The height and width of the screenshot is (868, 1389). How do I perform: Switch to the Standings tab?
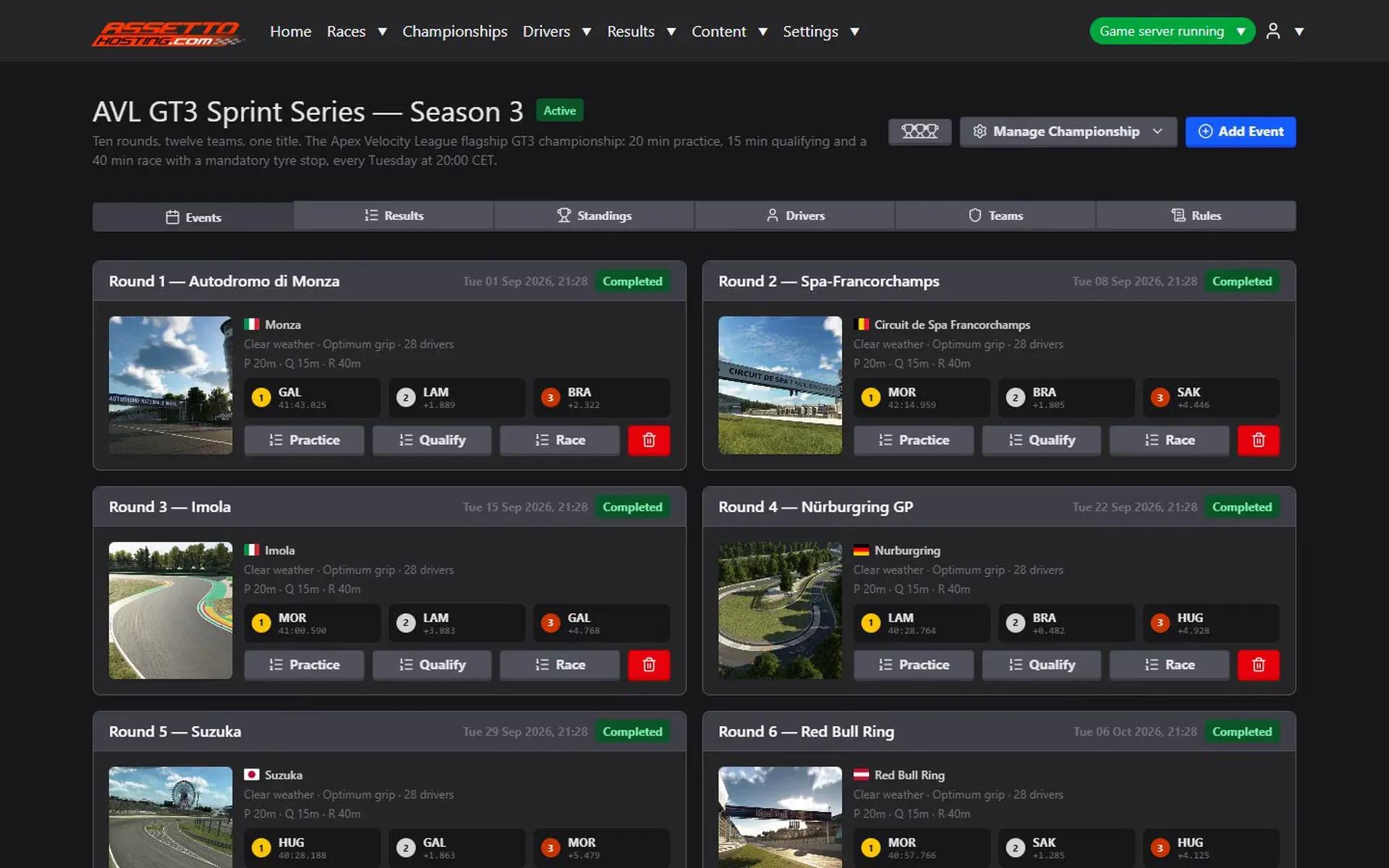click(594, 216)
